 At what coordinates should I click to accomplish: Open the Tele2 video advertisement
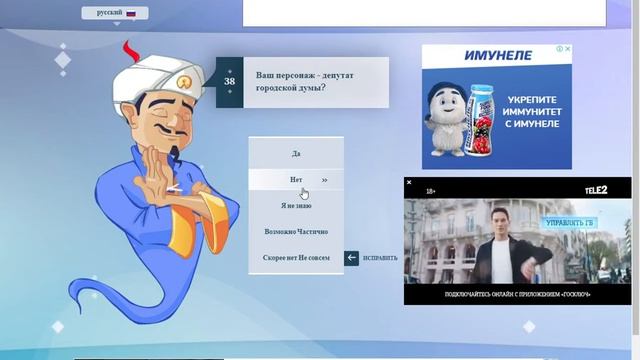tap(518, 241)
